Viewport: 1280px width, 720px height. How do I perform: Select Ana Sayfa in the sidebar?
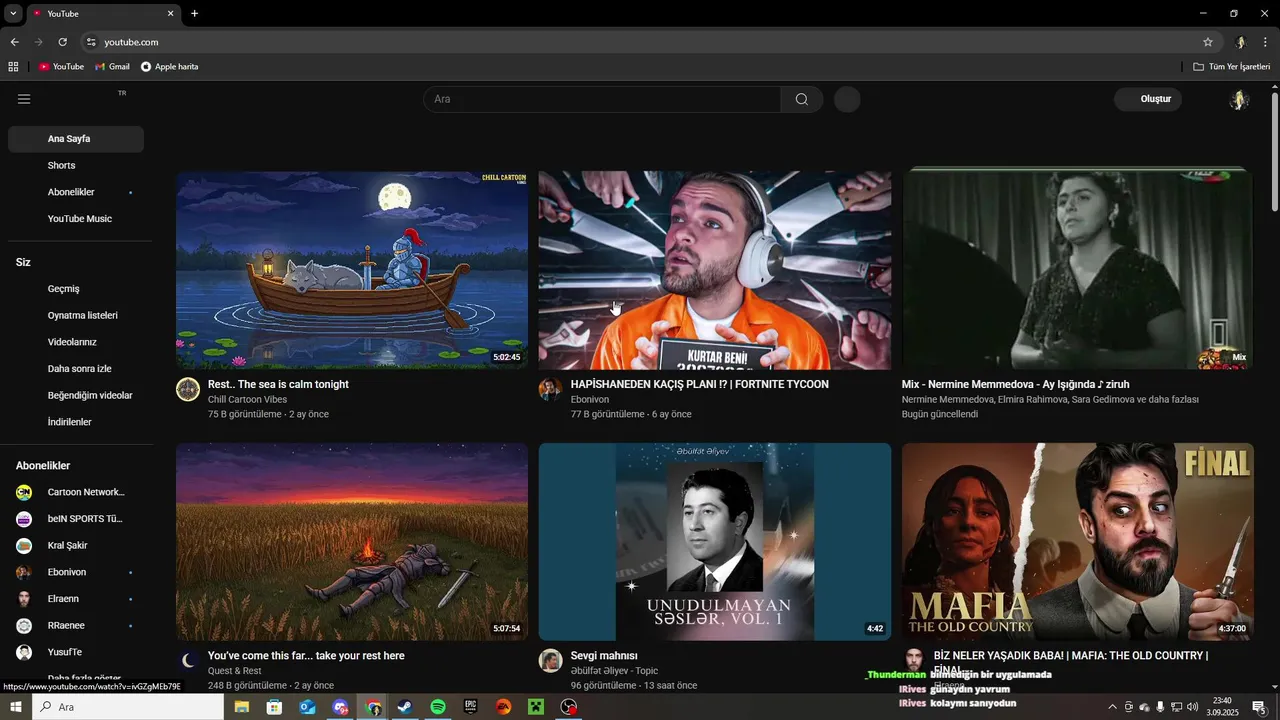coord(76,139)
